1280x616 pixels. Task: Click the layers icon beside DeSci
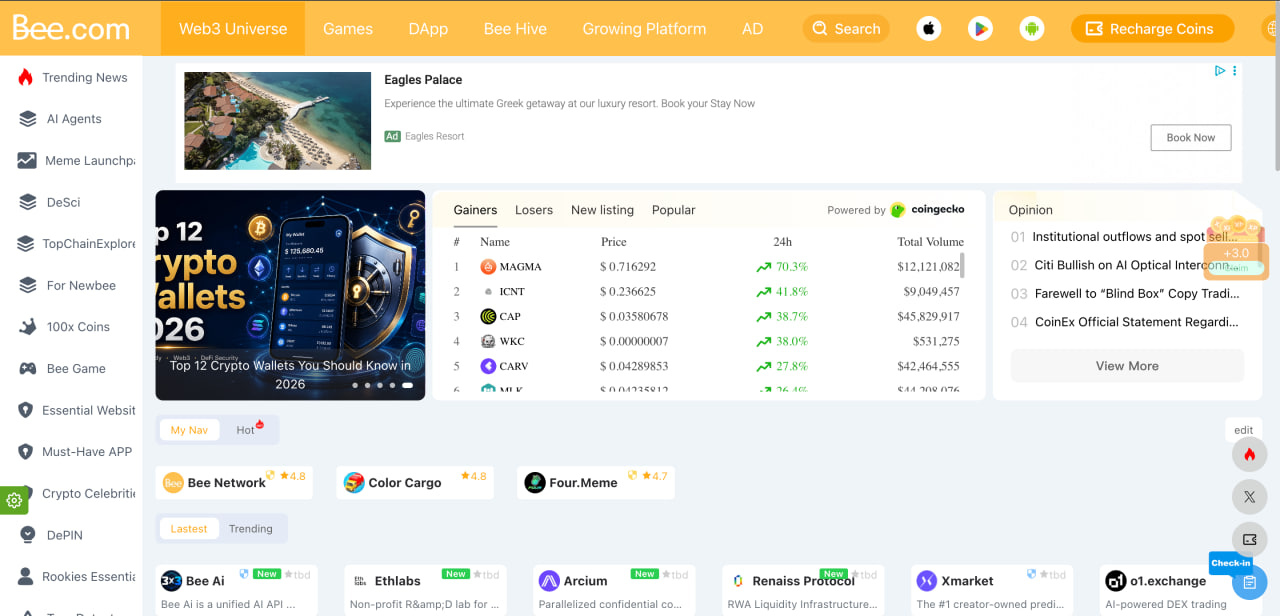pos(28,202)
